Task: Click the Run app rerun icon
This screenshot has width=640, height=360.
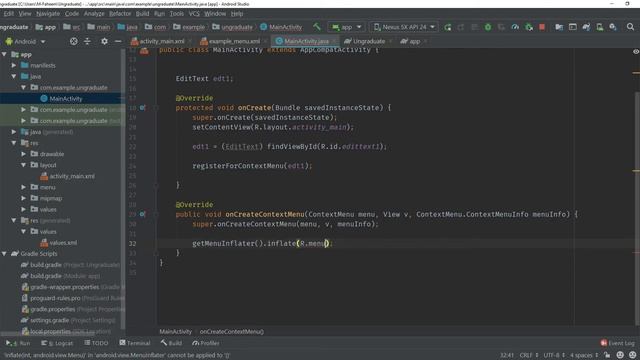Action: click(448, 27)
